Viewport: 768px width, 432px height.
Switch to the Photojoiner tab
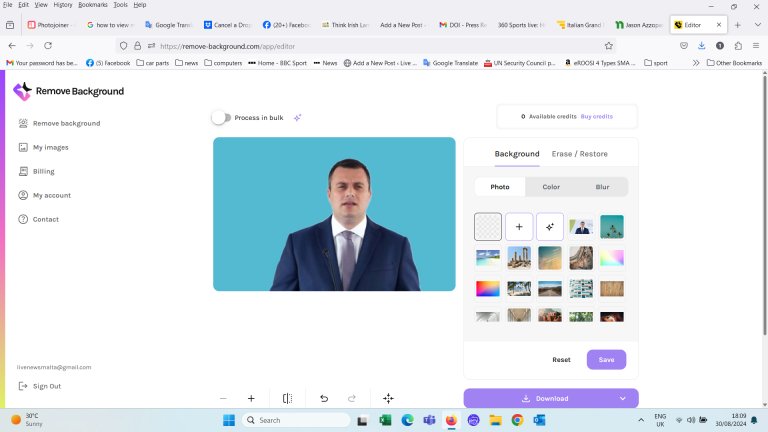(x=52, y=25)
